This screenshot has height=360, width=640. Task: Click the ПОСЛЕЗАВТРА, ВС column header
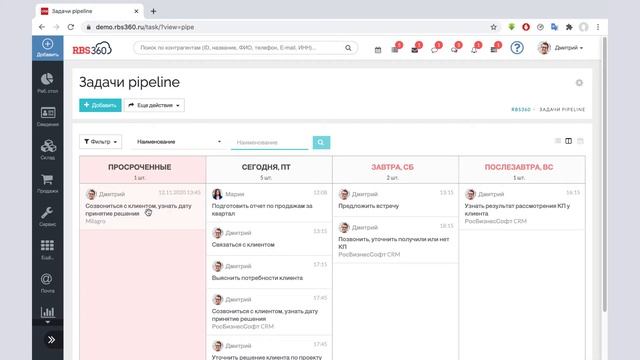pyautogui.click(x=519, y=167)
